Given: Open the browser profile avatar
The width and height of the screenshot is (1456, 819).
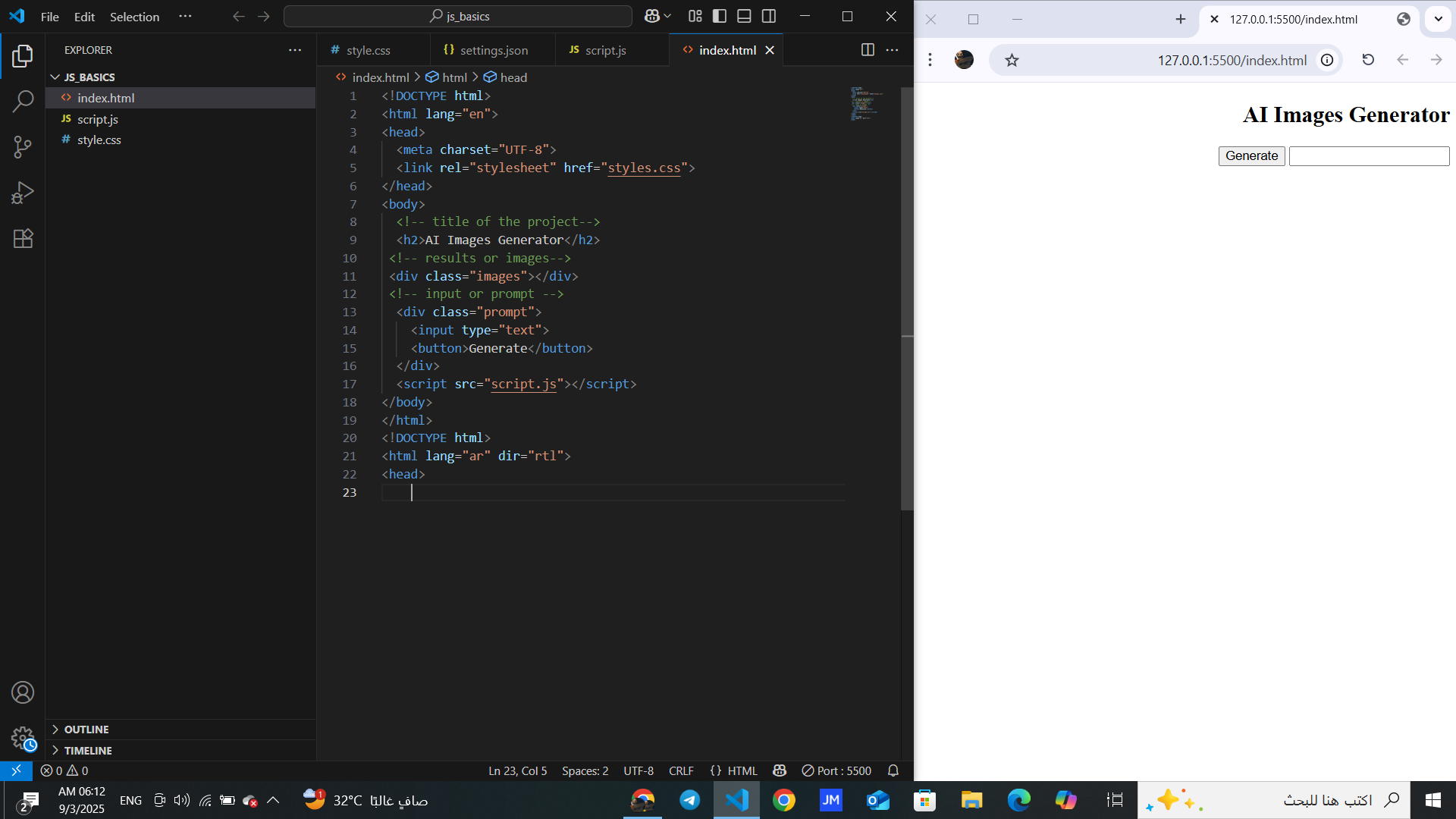Looking at the screenshot, I should (x=964, y=59).
